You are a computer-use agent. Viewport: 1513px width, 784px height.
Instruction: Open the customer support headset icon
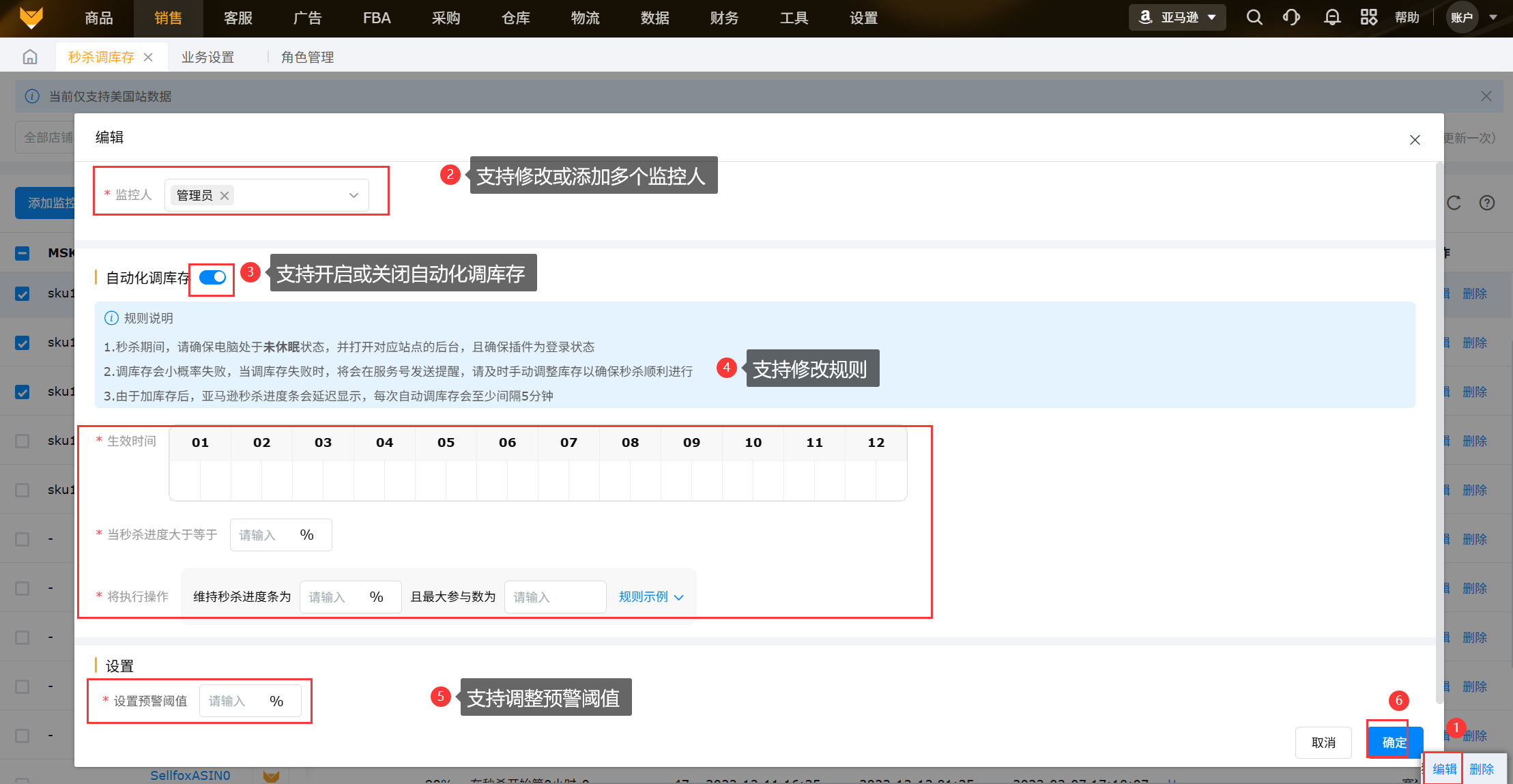[1291, 18]
